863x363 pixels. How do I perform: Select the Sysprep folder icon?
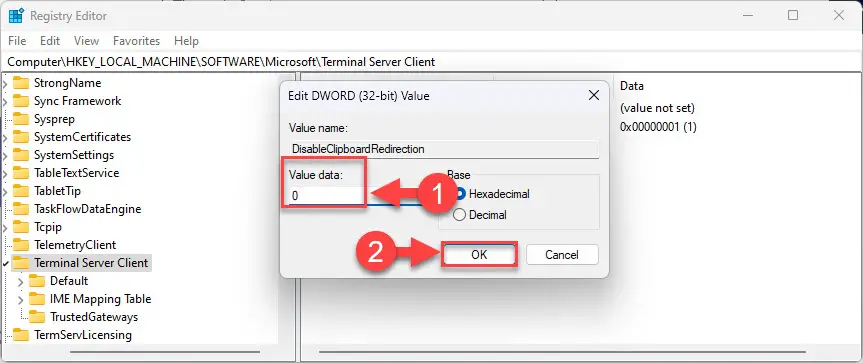21,119
